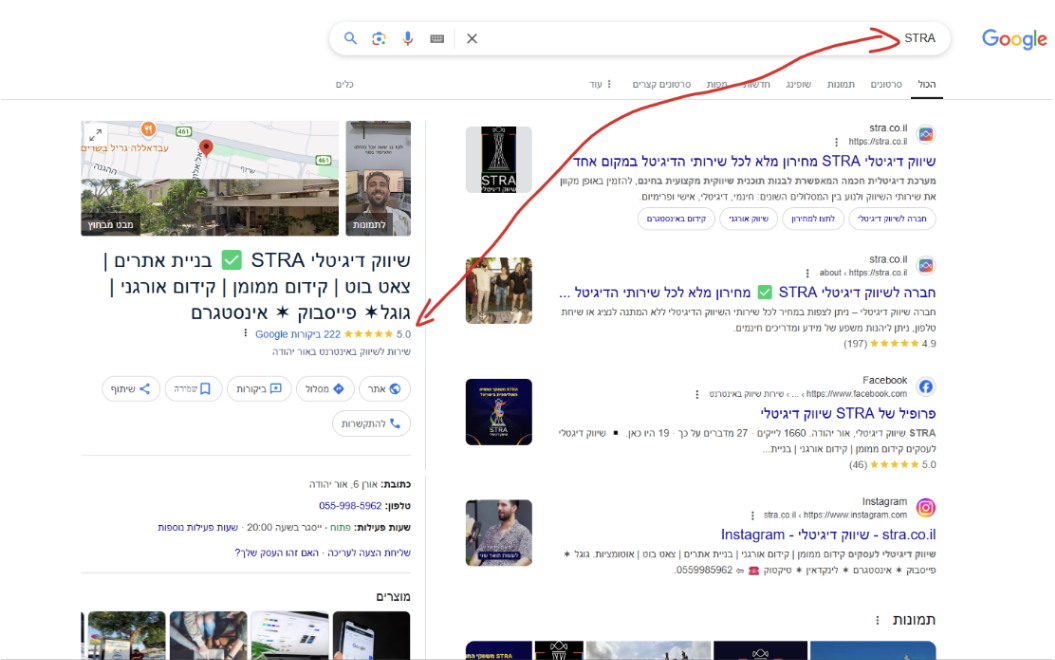Open the on-screen keyboard icon
Viewport: 1055px width, 660px height.
click(437, 39)
